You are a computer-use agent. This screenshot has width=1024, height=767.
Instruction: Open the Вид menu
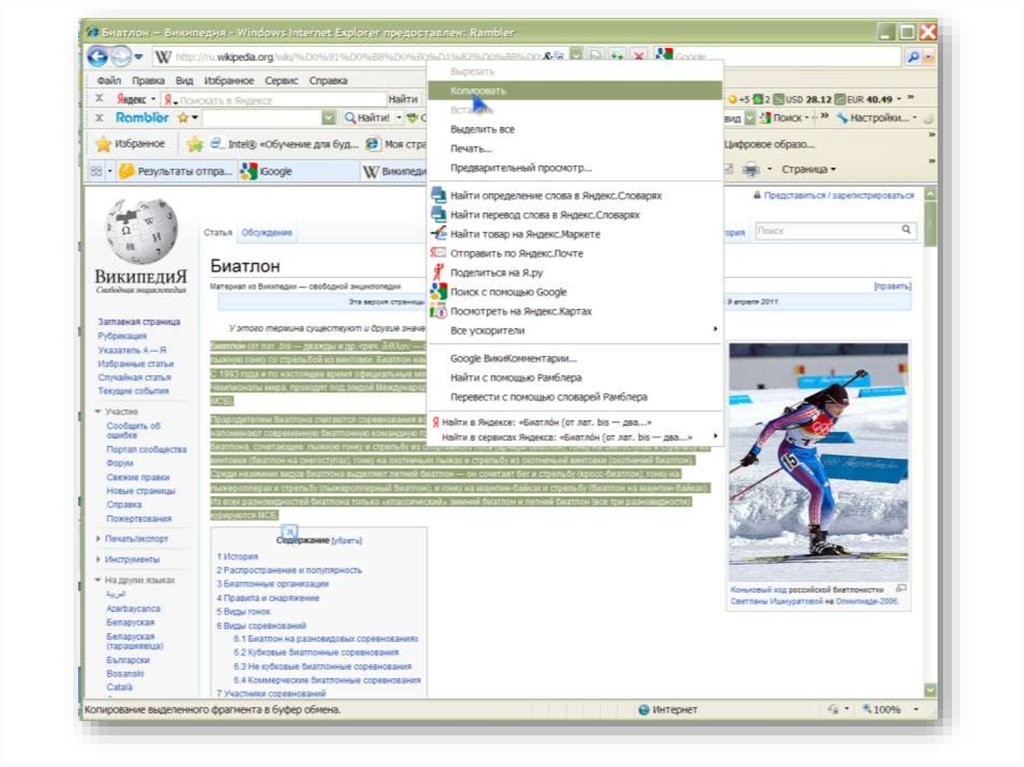tap(184, 81)
